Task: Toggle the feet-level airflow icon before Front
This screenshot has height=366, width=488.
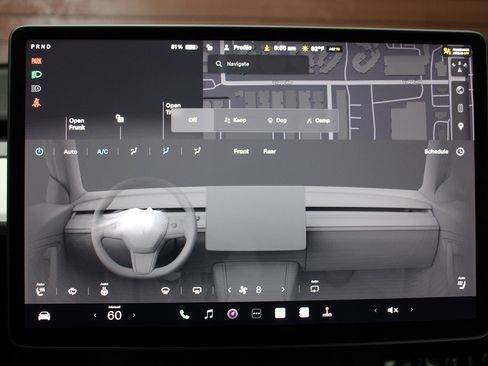Action: [197, 151]
